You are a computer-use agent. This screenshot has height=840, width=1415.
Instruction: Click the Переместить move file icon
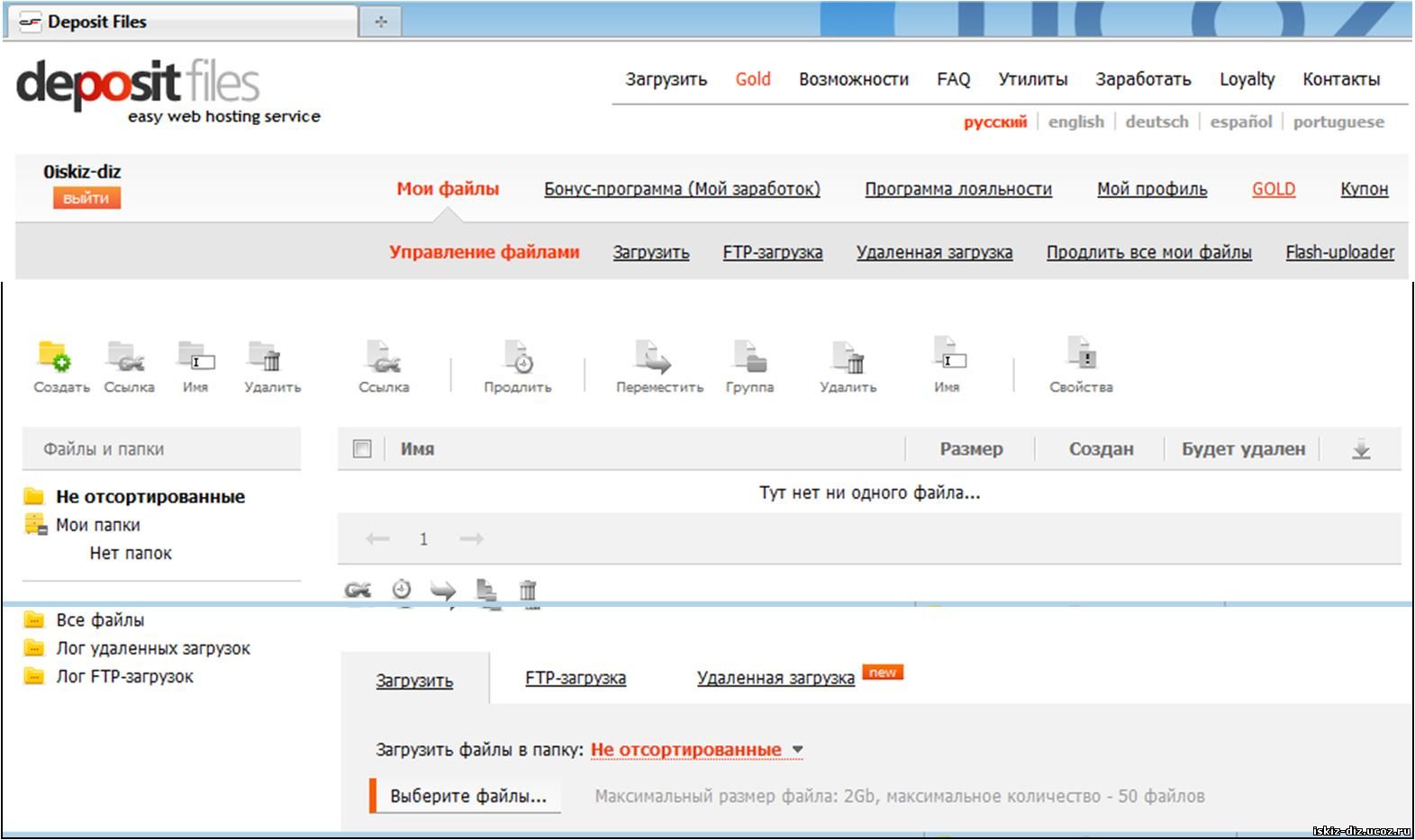654,357
